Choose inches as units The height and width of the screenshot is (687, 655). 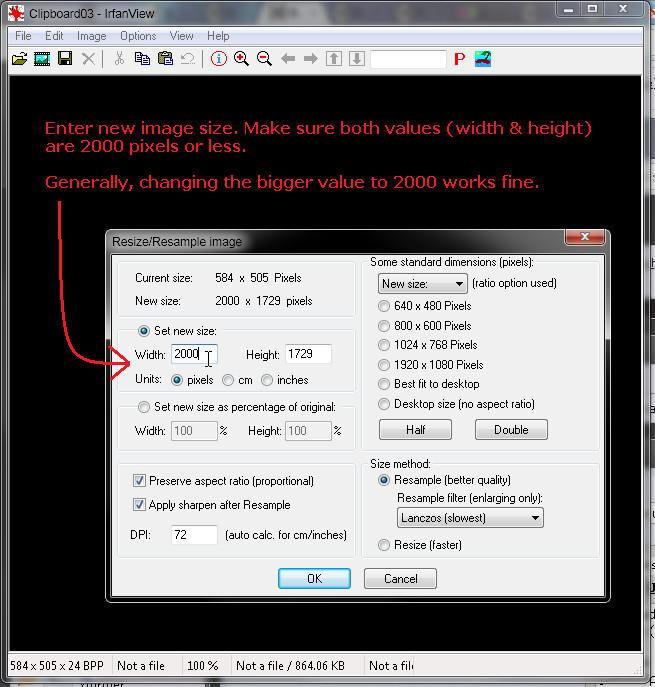[267, 380]
